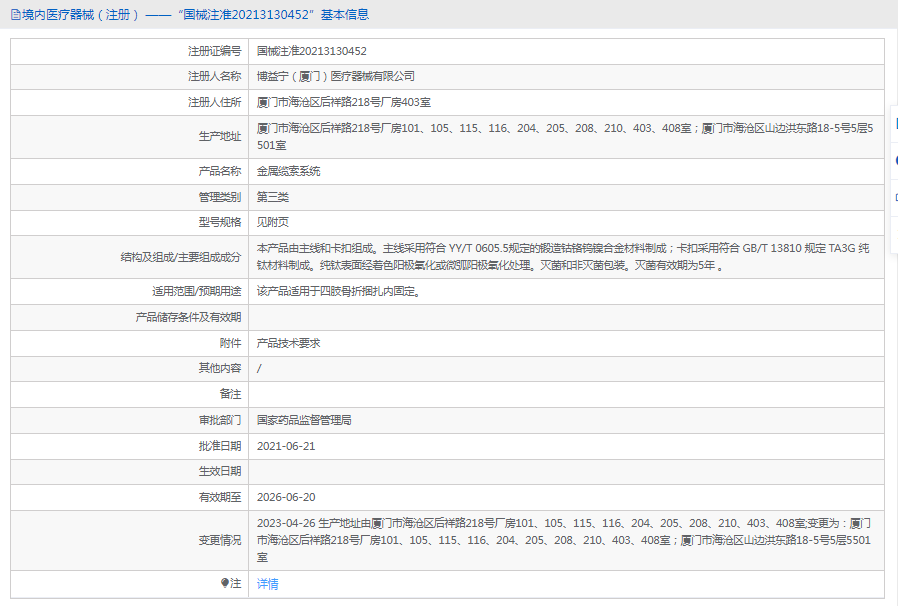Click the lightbulb icon next to 注
Screen dimensions: 898x606
pos(224,583)
